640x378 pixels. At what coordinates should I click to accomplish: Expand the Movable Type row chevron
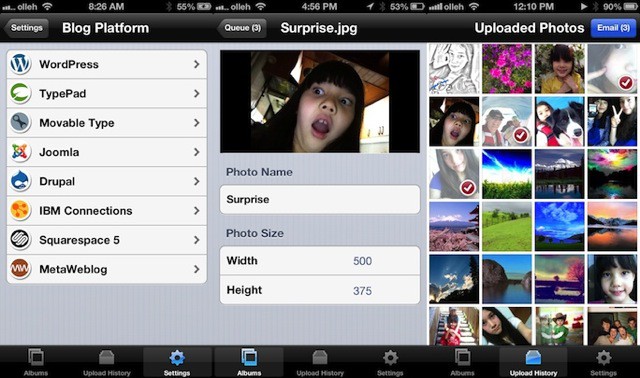coord(197,122)
